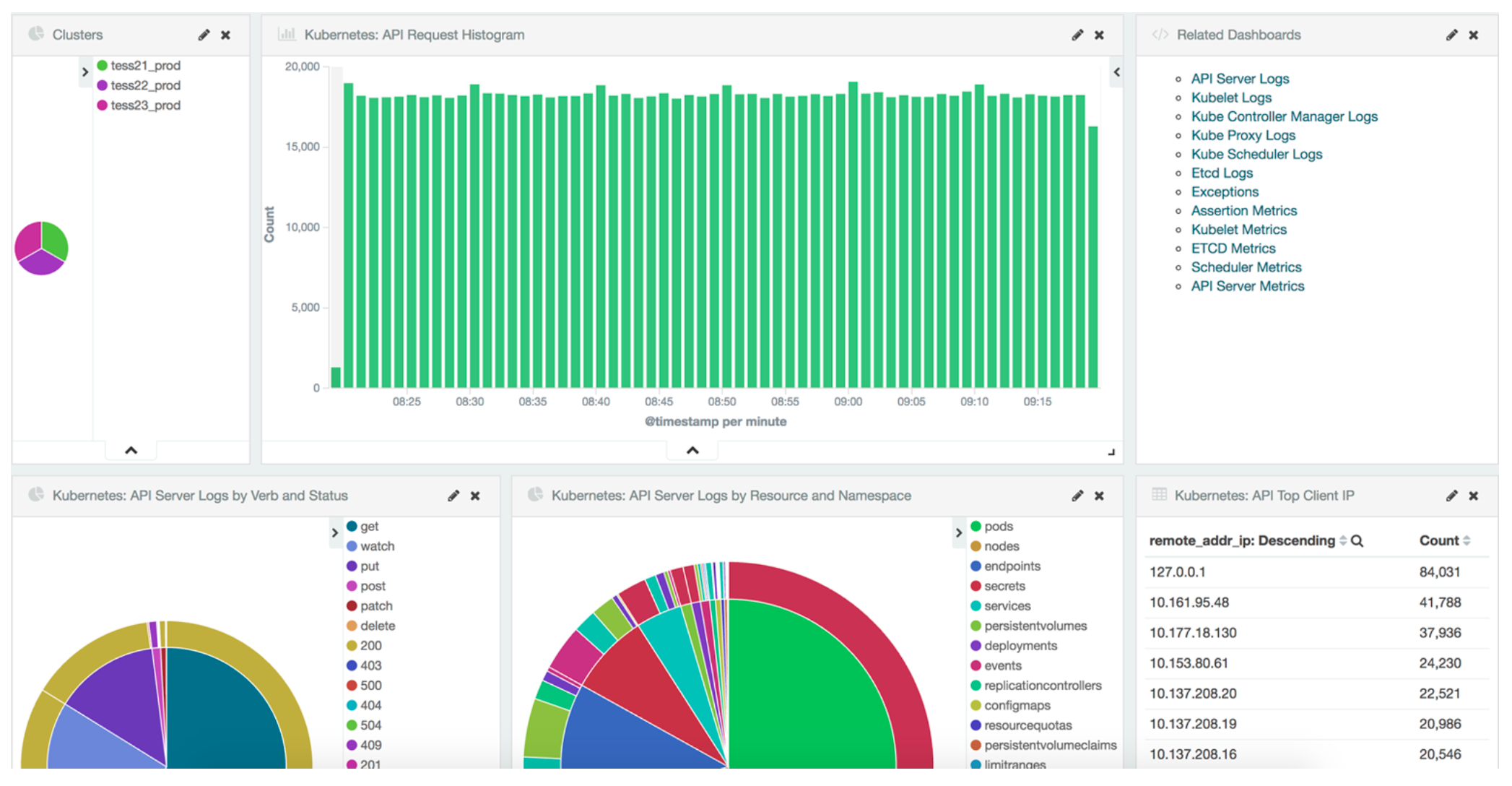Toggle the endpoints legend item
Viewport: 1512px width, 786px height.
(x=1012, y=566)
